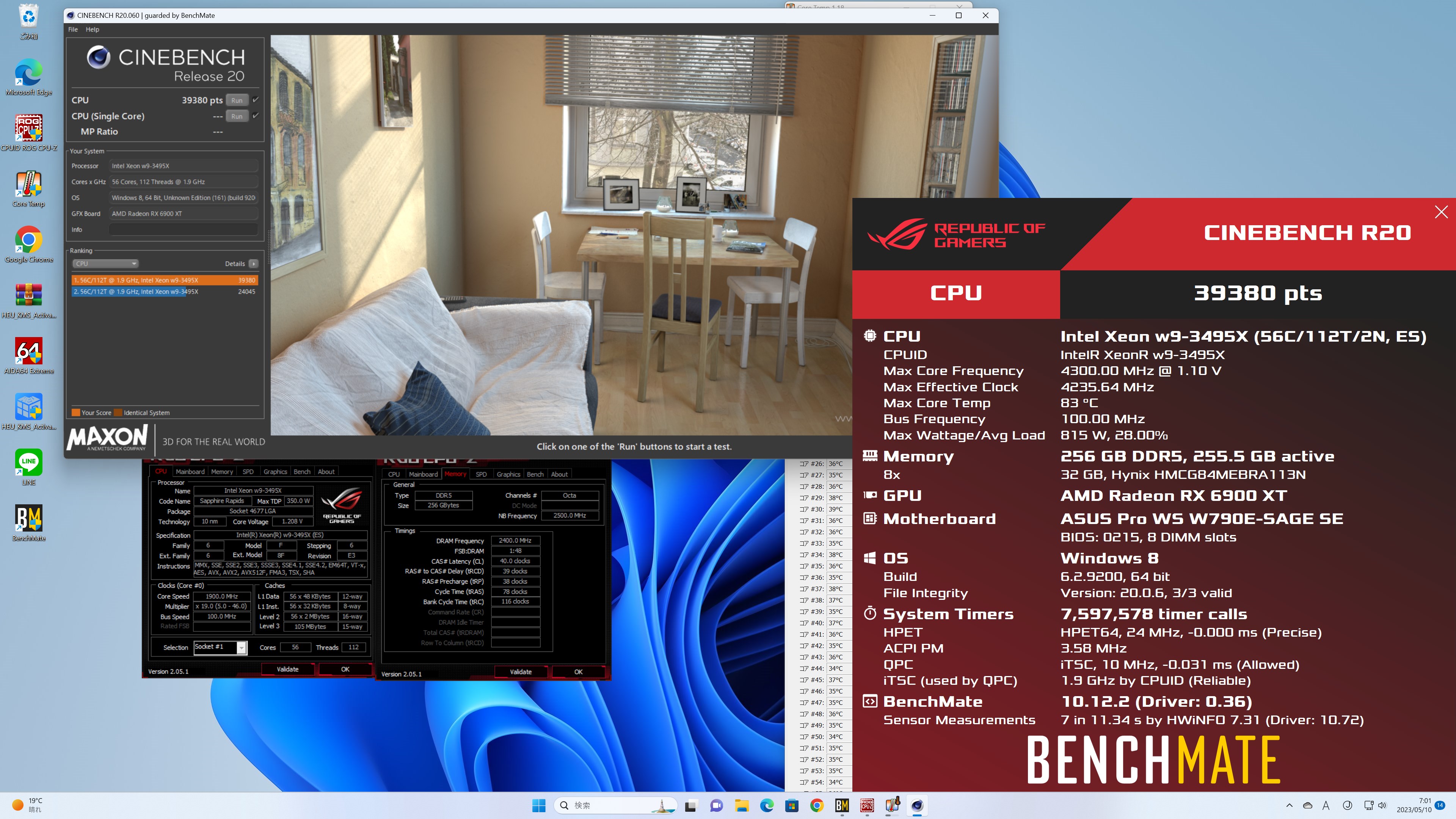Open the Windows Start menu
Viewport: 1456px width, 819px height.
pyautogui.click(x=539, y=805)
